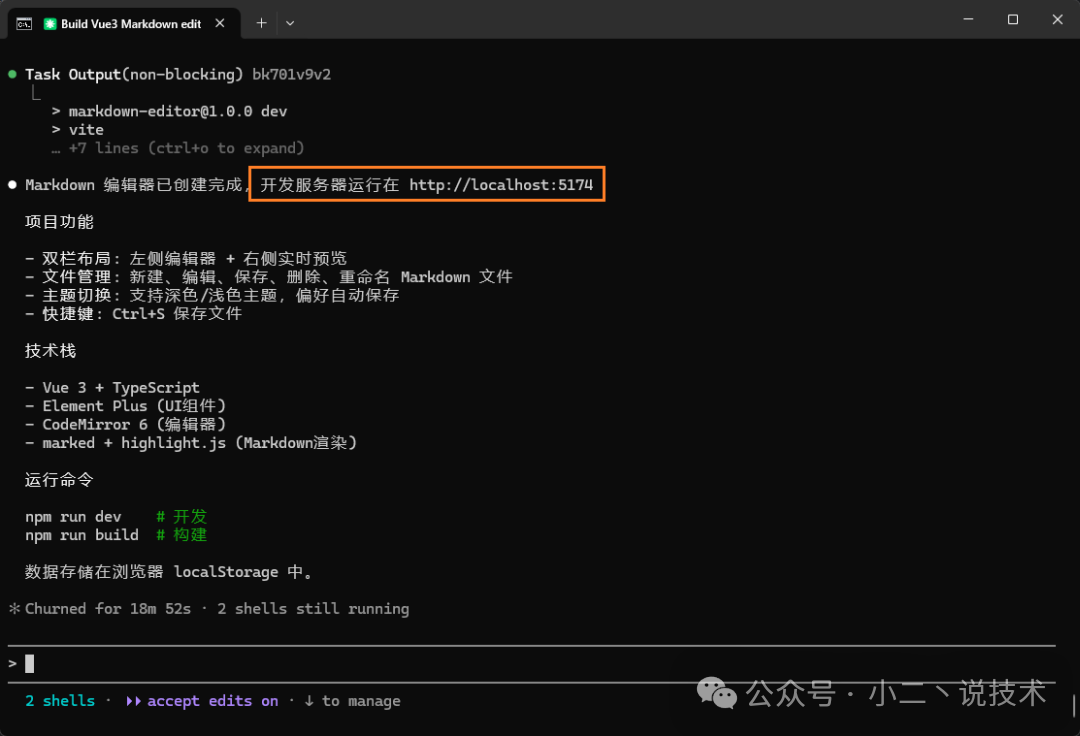Click the "npm run dev" command
Screen dimensions: 1080x736
click(x=73, y=517)
